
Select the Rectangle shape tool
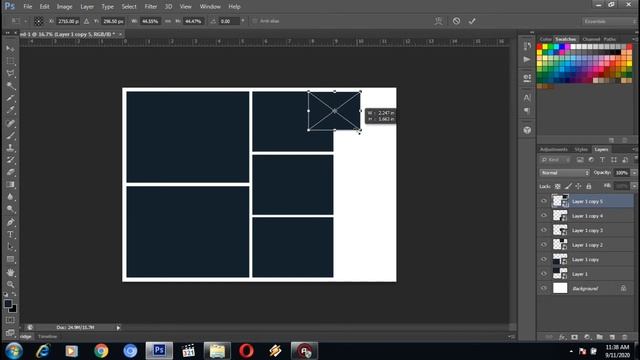coord(10,259)
